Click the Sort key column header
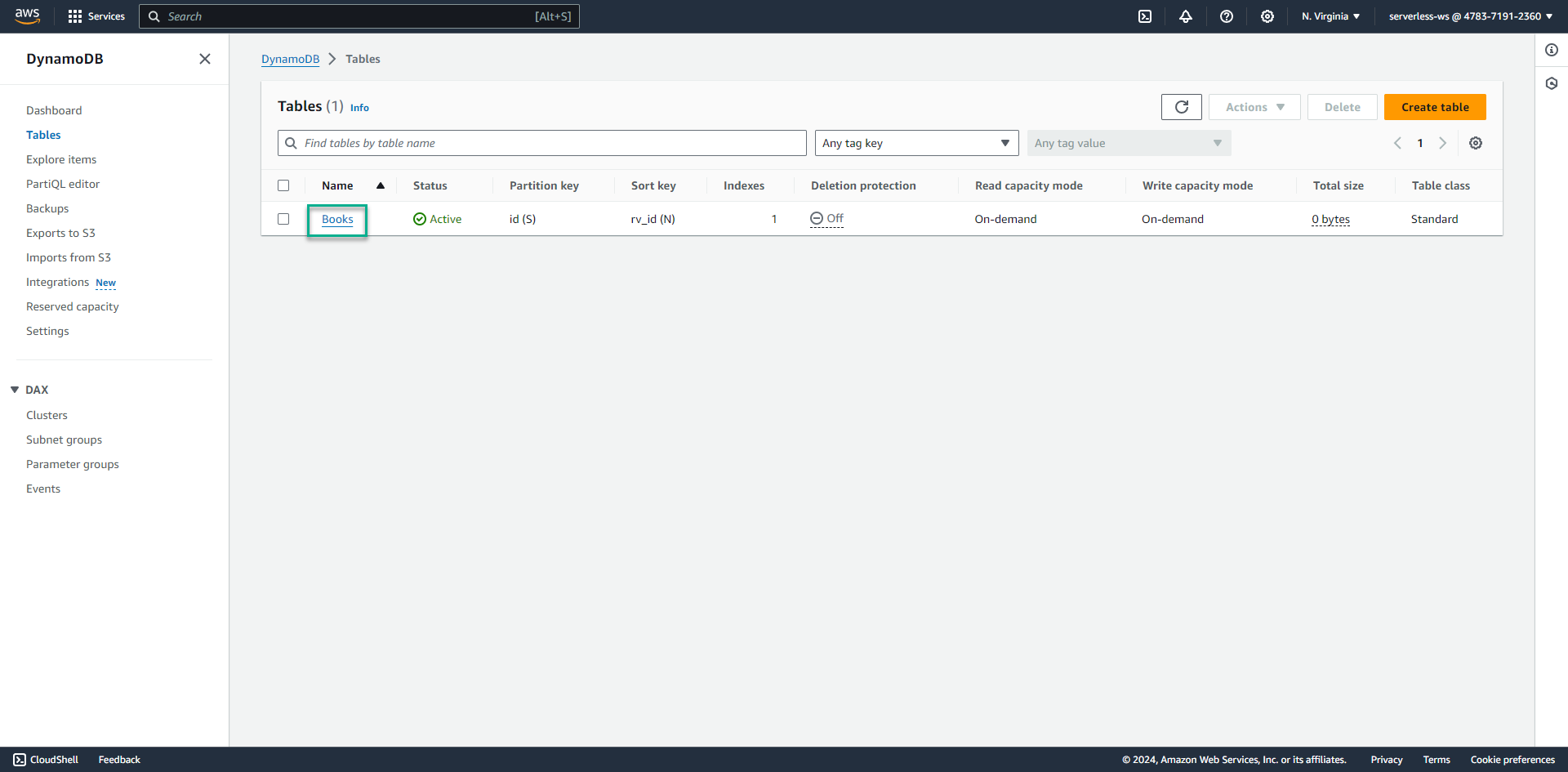The image size is (1568, 772). point(653,185)
